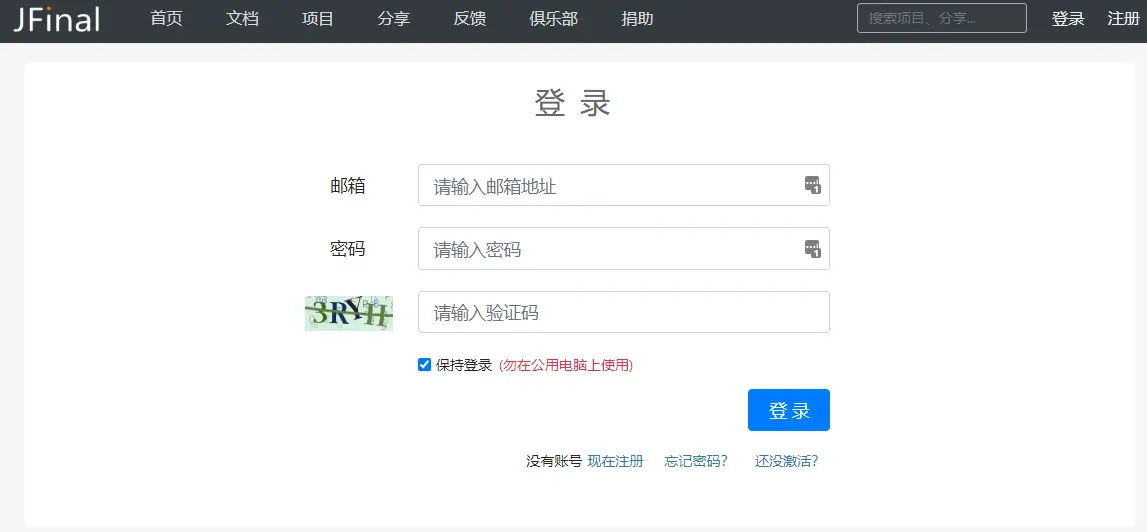This screenshot has height=532, width=1147.
Task: Click the 密码 field label
Action: pyautogui.click(x=347, y=249)
